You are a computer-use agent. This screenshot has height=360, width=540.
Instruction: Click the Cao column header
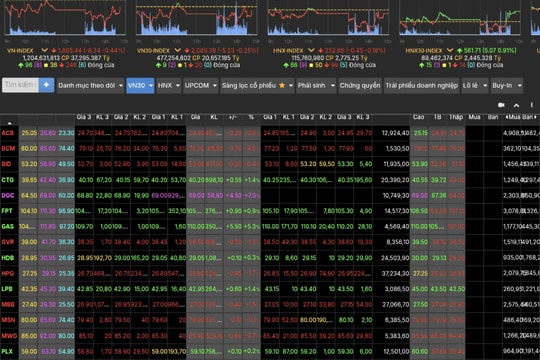[x=418, y=117]
